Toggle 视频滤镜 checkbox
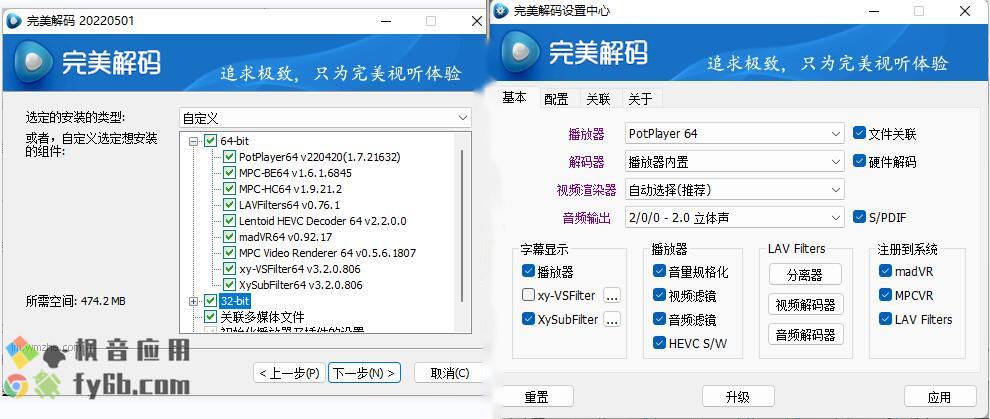The width and height of the screenshot is (990, 419). (x=659, y=295)
